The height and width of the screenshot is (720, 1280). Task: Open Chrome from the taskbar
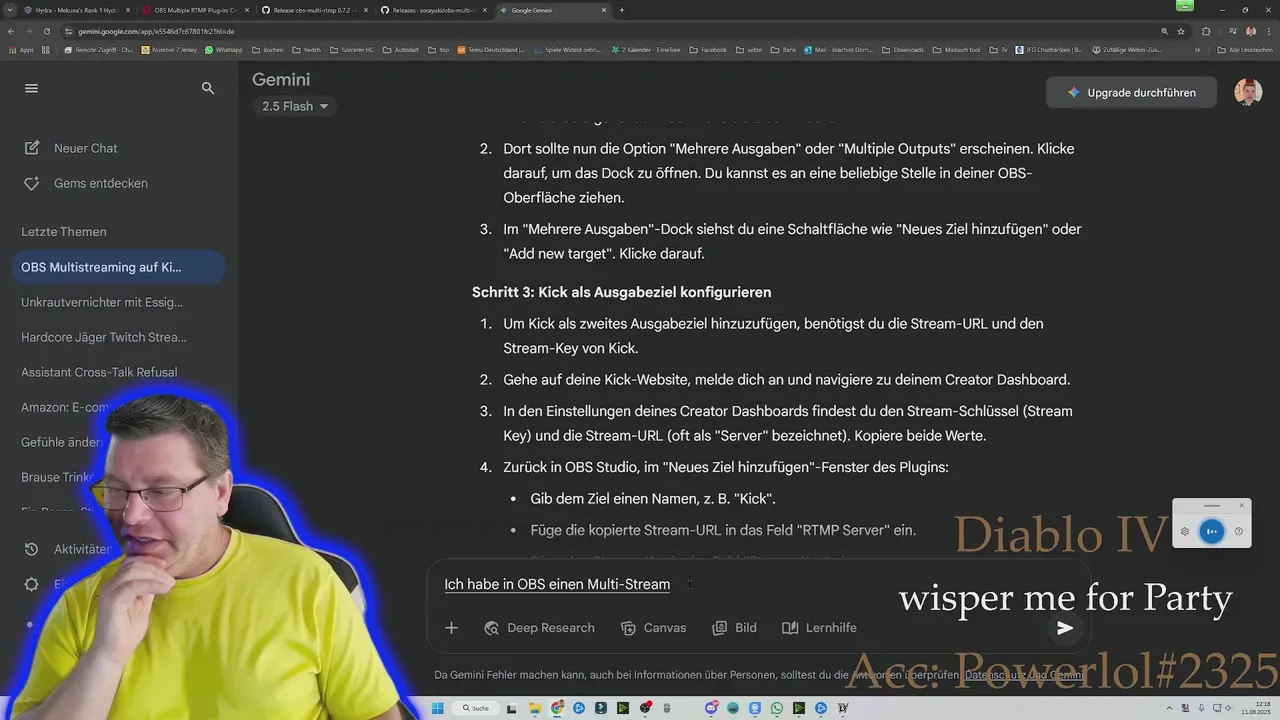pyautogui.click(x=558, y=708)
